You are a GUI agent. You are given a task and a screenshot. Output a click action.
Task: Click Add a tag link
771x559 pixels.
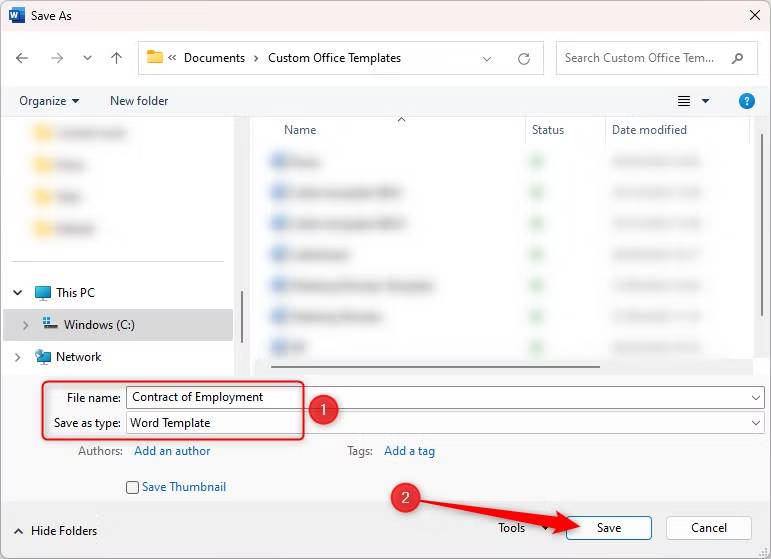pyautogui.click(x=409, y=451)
